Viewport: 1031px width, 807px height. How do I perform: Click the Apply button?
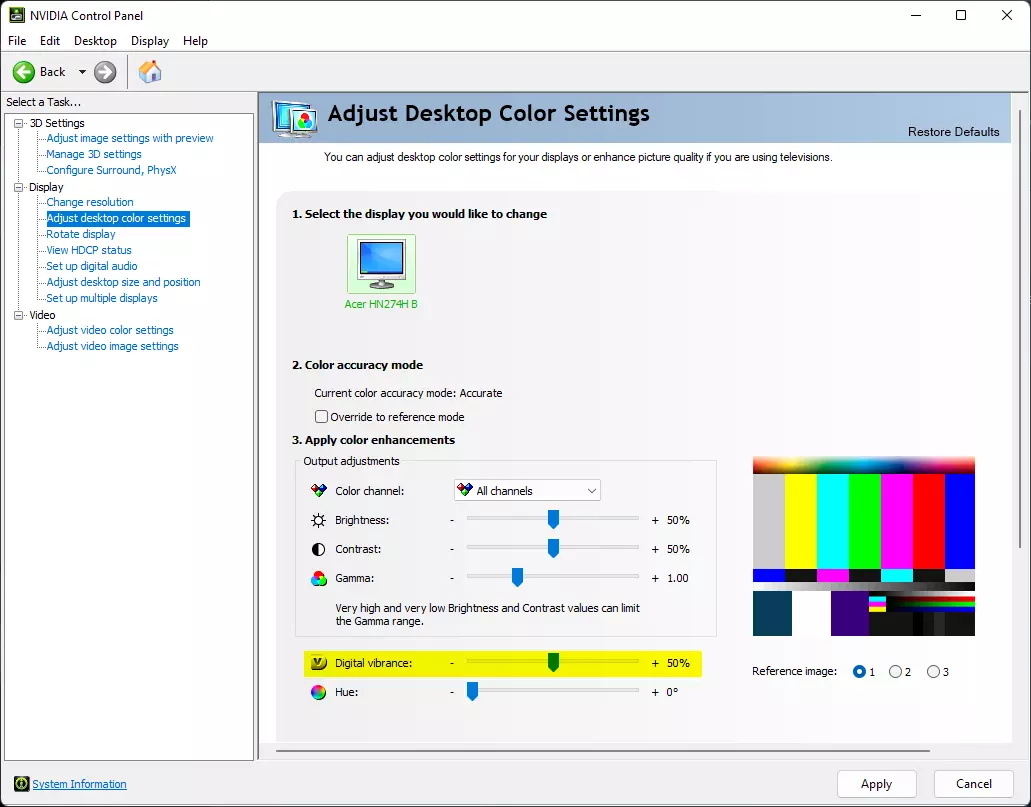[x=876, y=784]
